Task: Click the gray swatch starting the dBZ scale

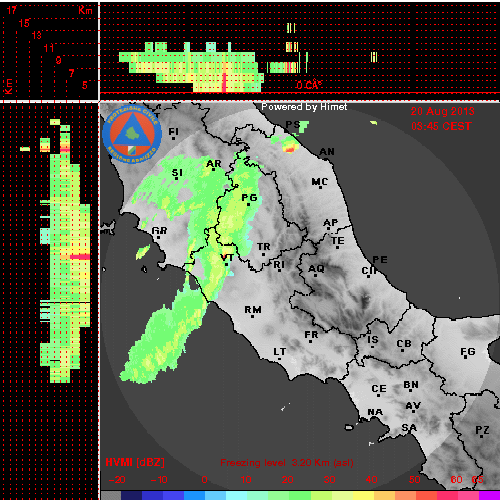Action: pyautogui.click(x=111, y=495)
